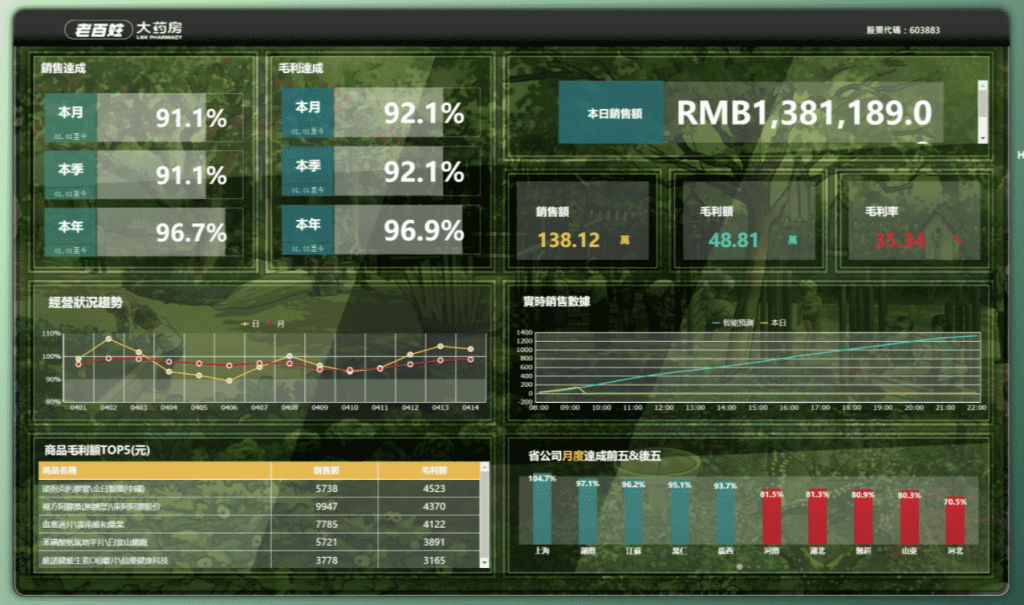This screenshot has height=605, width=1024.
Task: Click gross profit value 3891 in table
Action: click(x=434, y=542)
